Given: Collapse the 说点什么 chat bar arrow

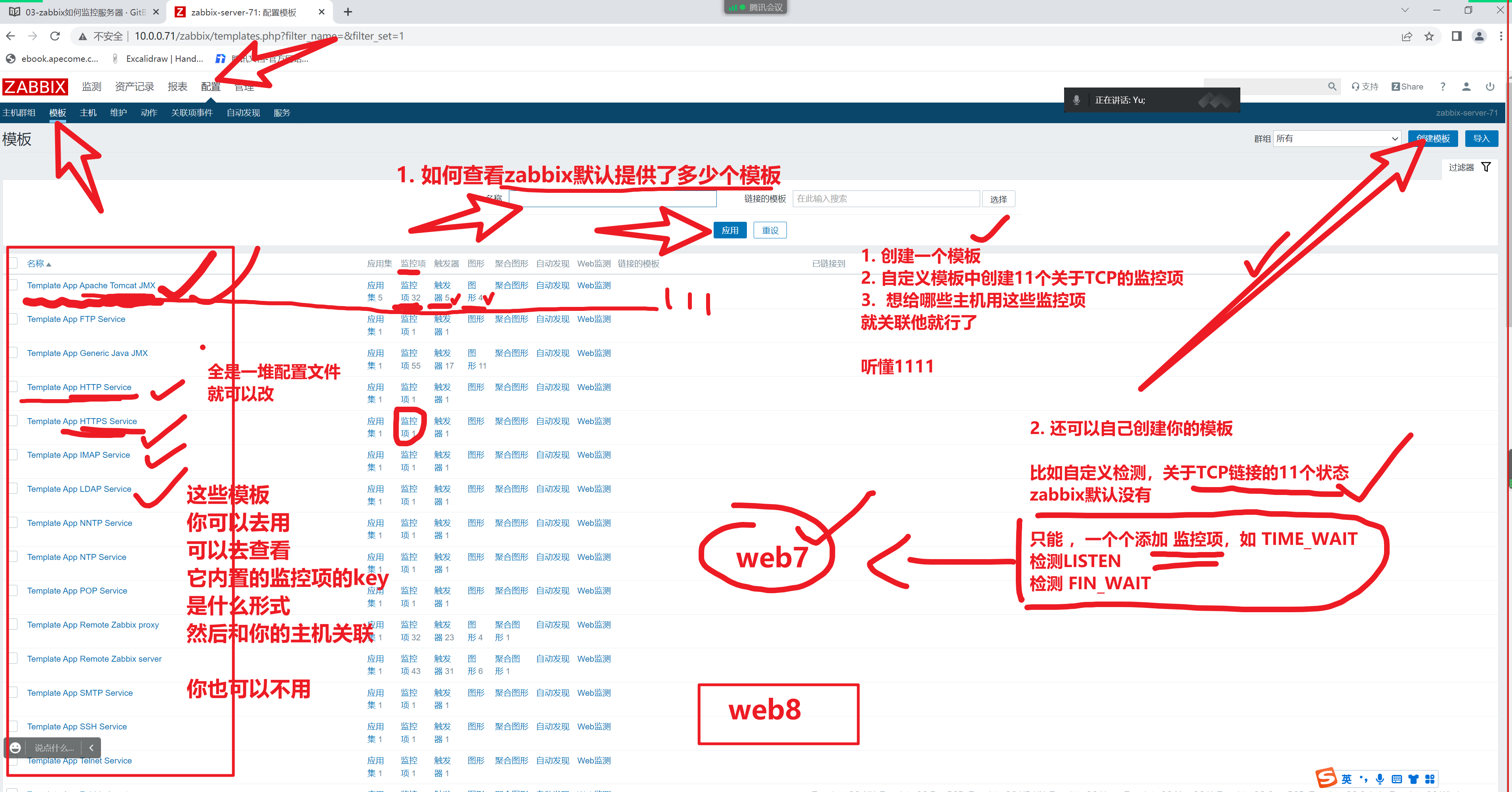Looking at the screenshot, I should click(x=91, y=747).
